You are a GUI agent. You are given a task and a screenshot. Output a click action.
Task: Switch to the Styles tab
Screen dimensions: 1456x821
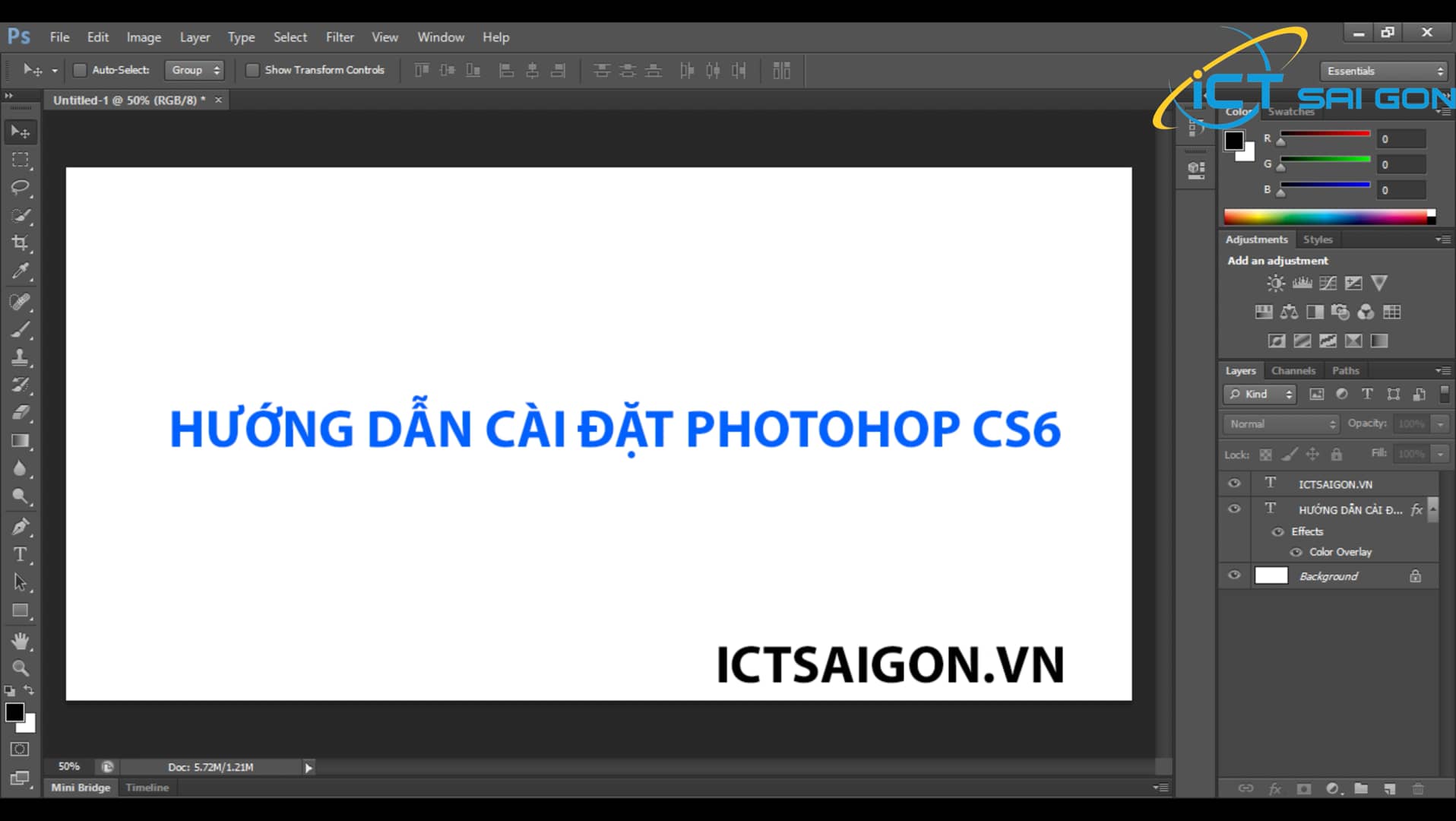point(1318,239)
